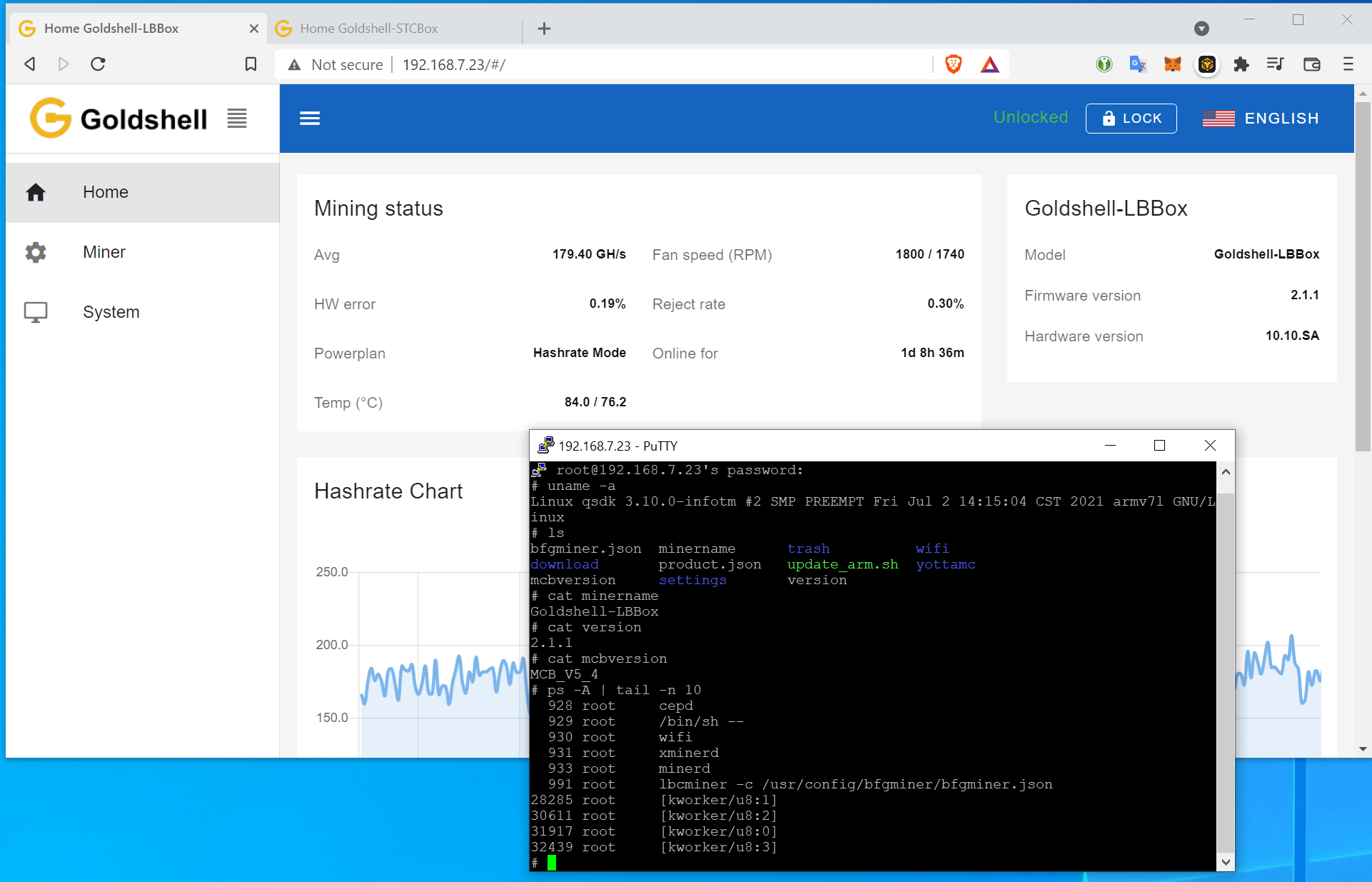Open new tab with plus button

click(544, 29)
